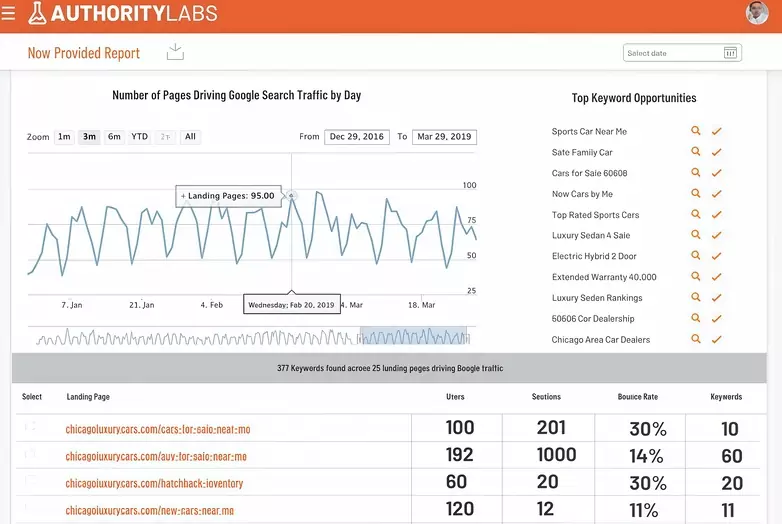Click the Keywords column header
This screenshot has width=782, height=524.
(726, 397)
